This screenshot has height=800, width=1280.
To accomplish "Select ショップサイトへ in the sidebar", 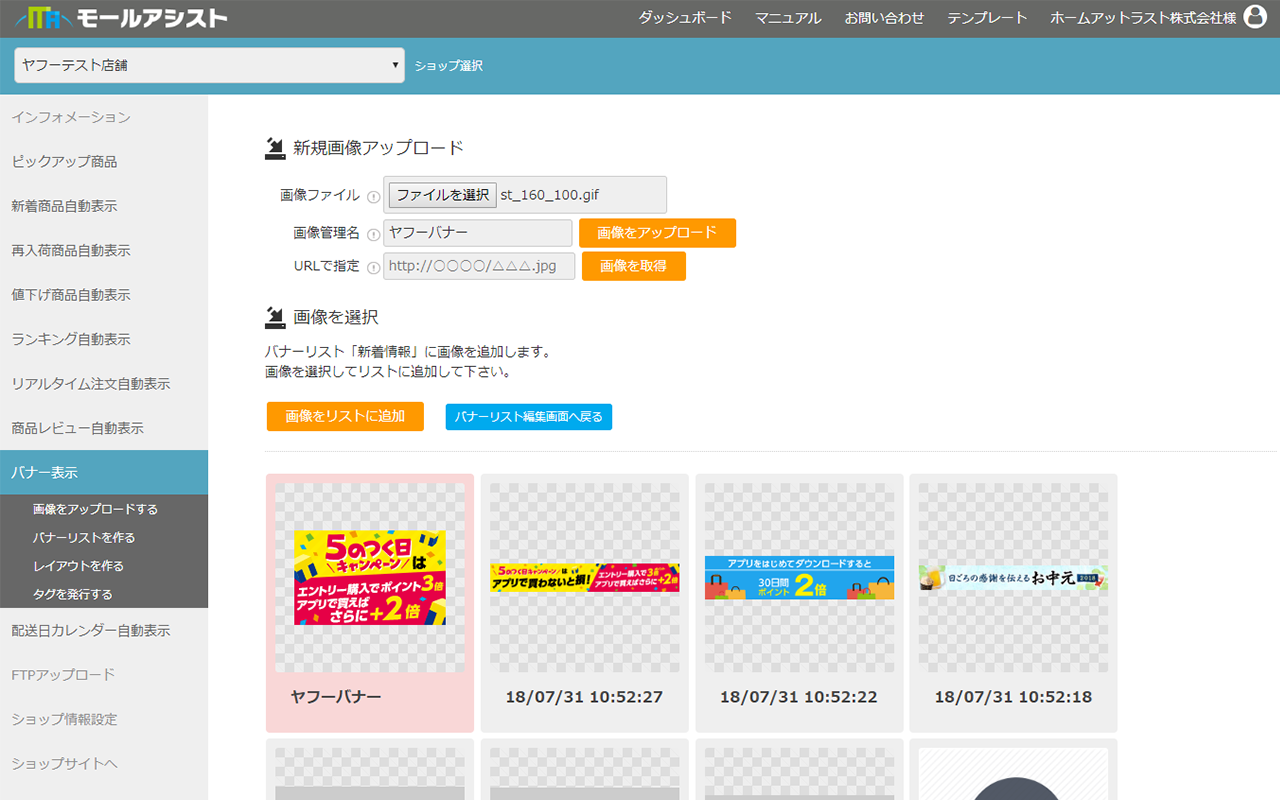I will [104, 764].
